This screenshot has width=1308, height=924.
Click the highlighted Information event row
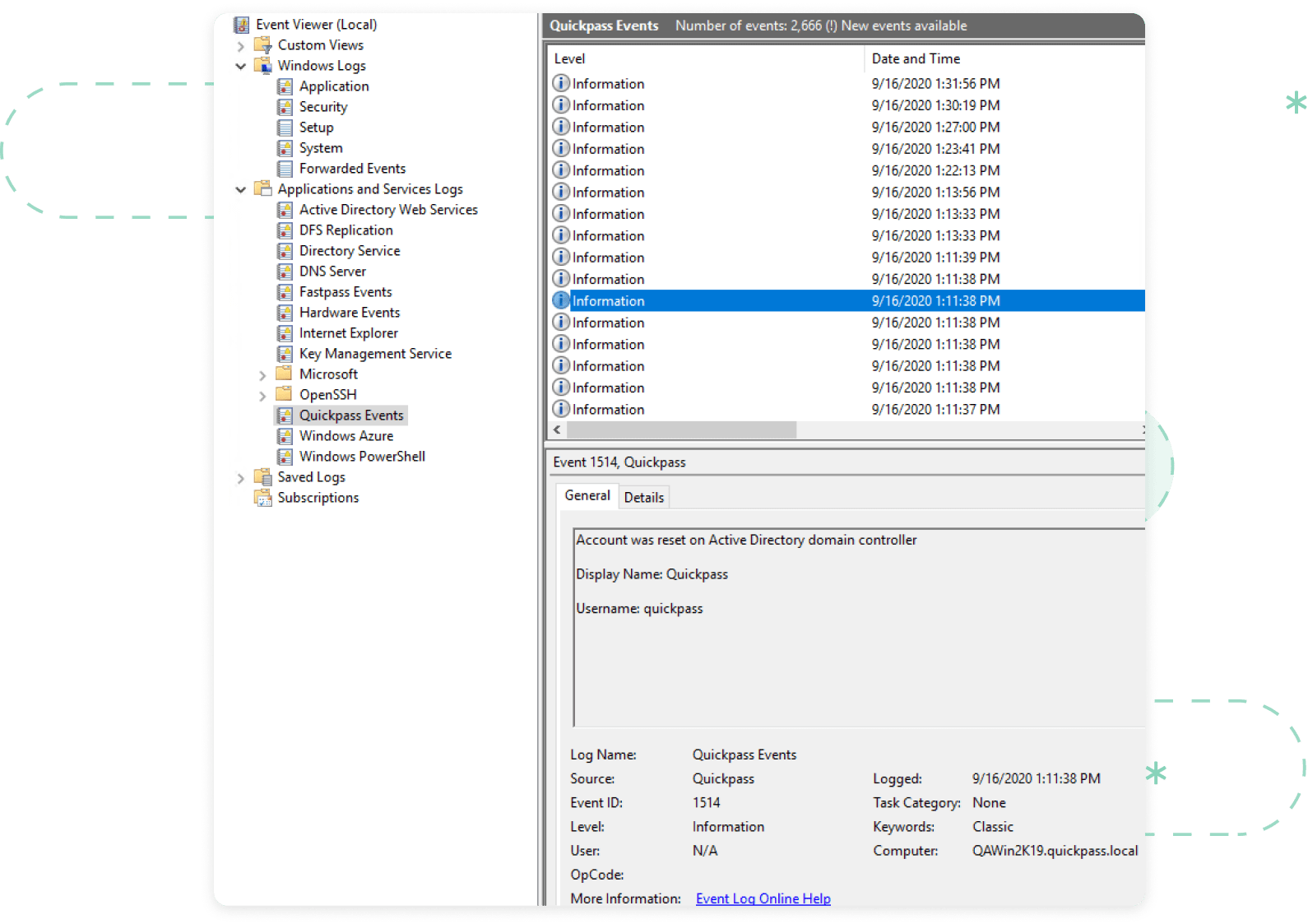(x=846, y=301)
